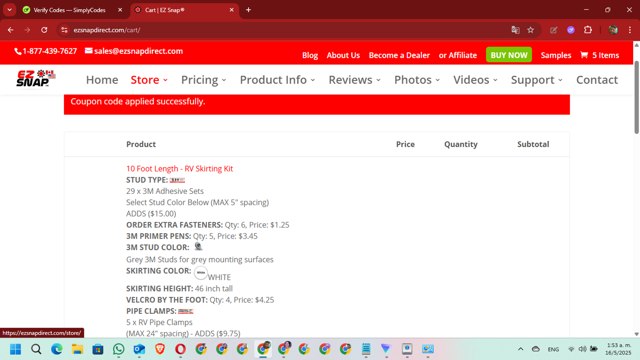Viewport: 640px width, 360px height.
Task: Open the Blog link
Action: click(310, 55)
